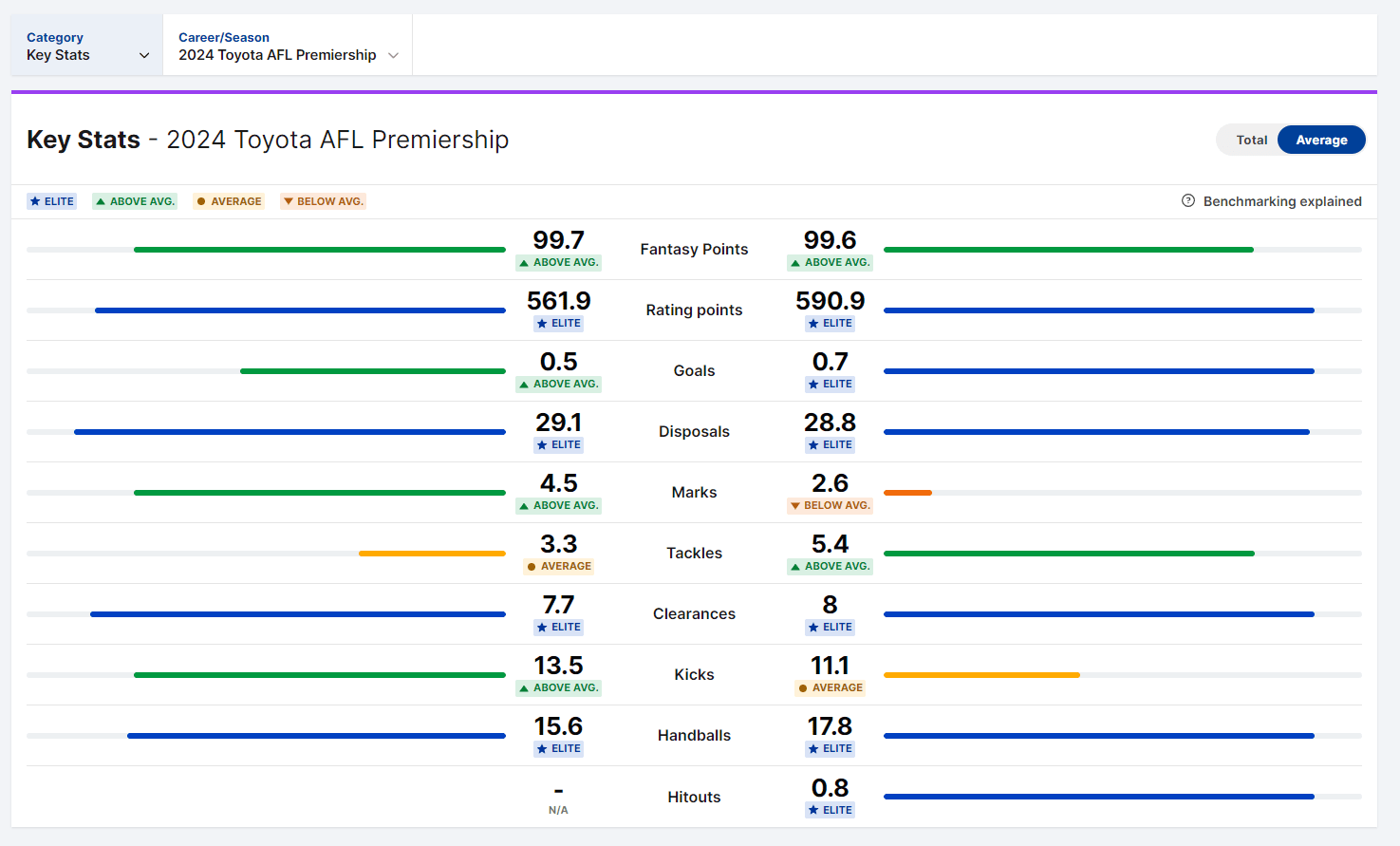Click the 17.8 Handballs value
The width and height of the screenshot is (1400, 846).
[830, 726]
